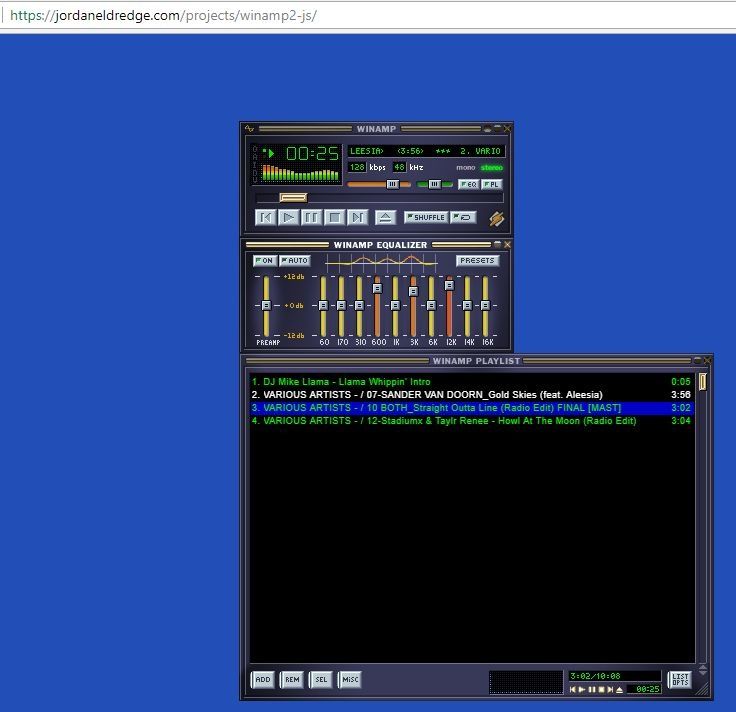Click the scrolling song title marquee
Viewport: 736px width, 712px height.
[426, 151]
